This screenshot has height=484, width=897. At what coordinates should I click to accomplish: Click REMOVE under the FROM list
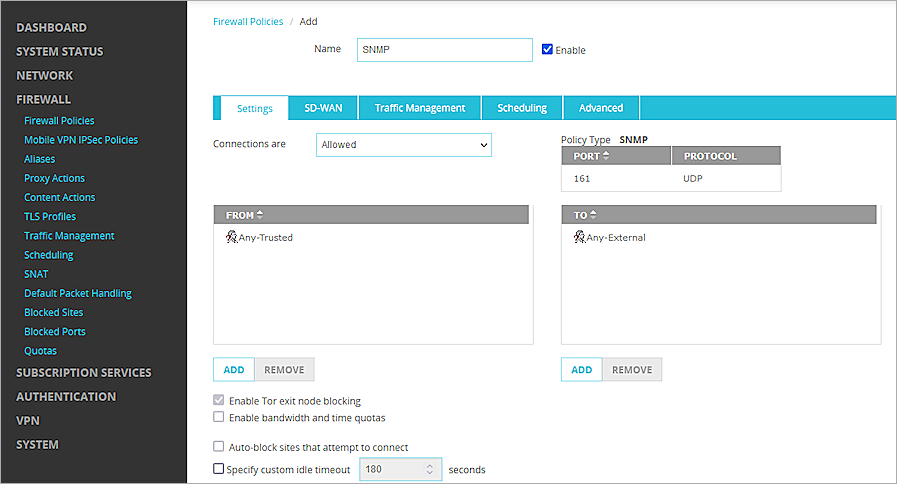pos(284,370)
